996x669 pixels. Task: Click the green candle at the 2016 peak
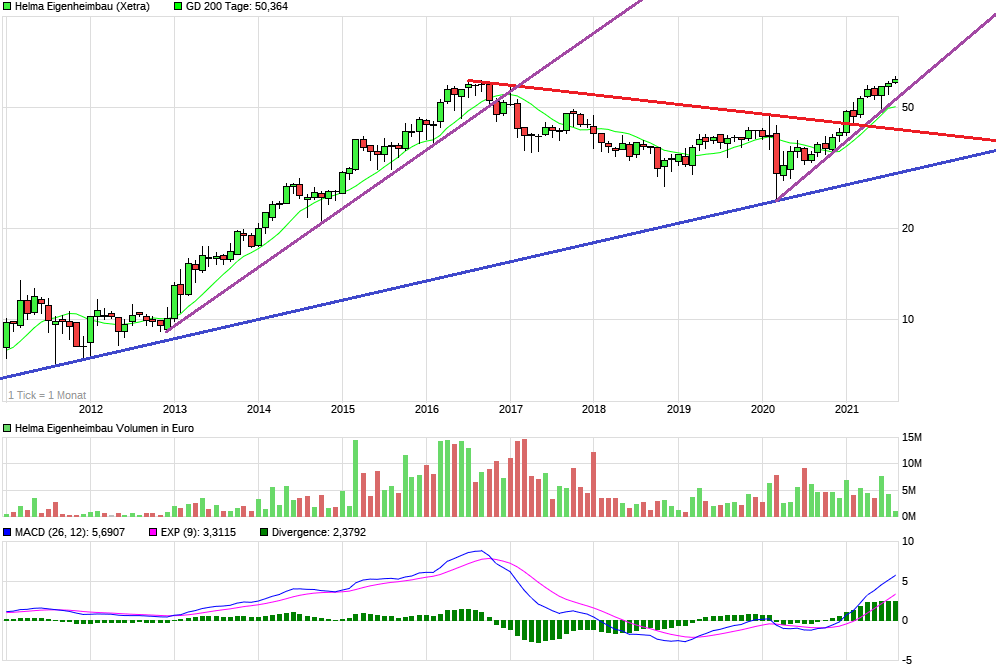pos(466,88)
